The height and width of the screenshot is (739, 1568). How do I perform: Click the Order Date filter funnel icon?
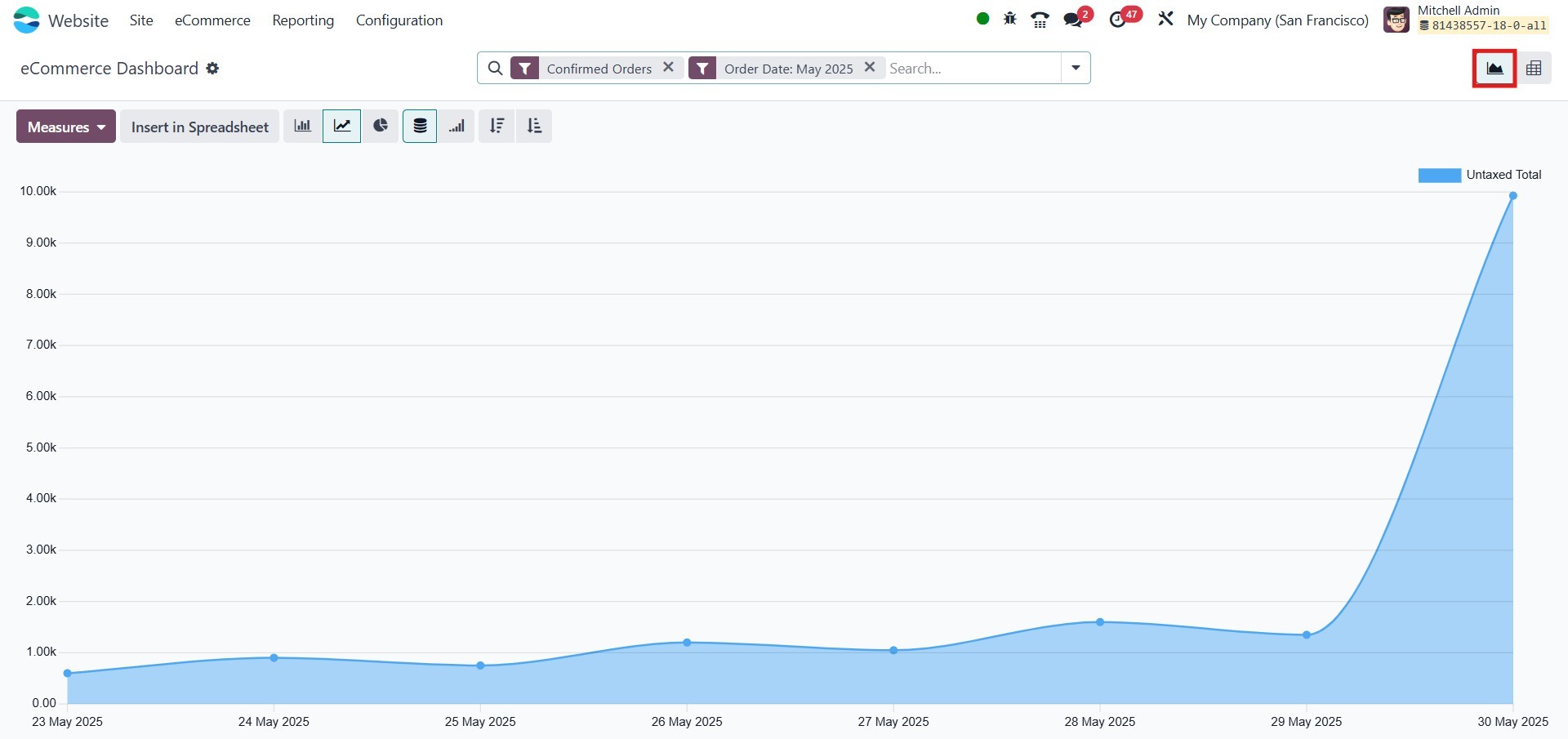(702, 69)
